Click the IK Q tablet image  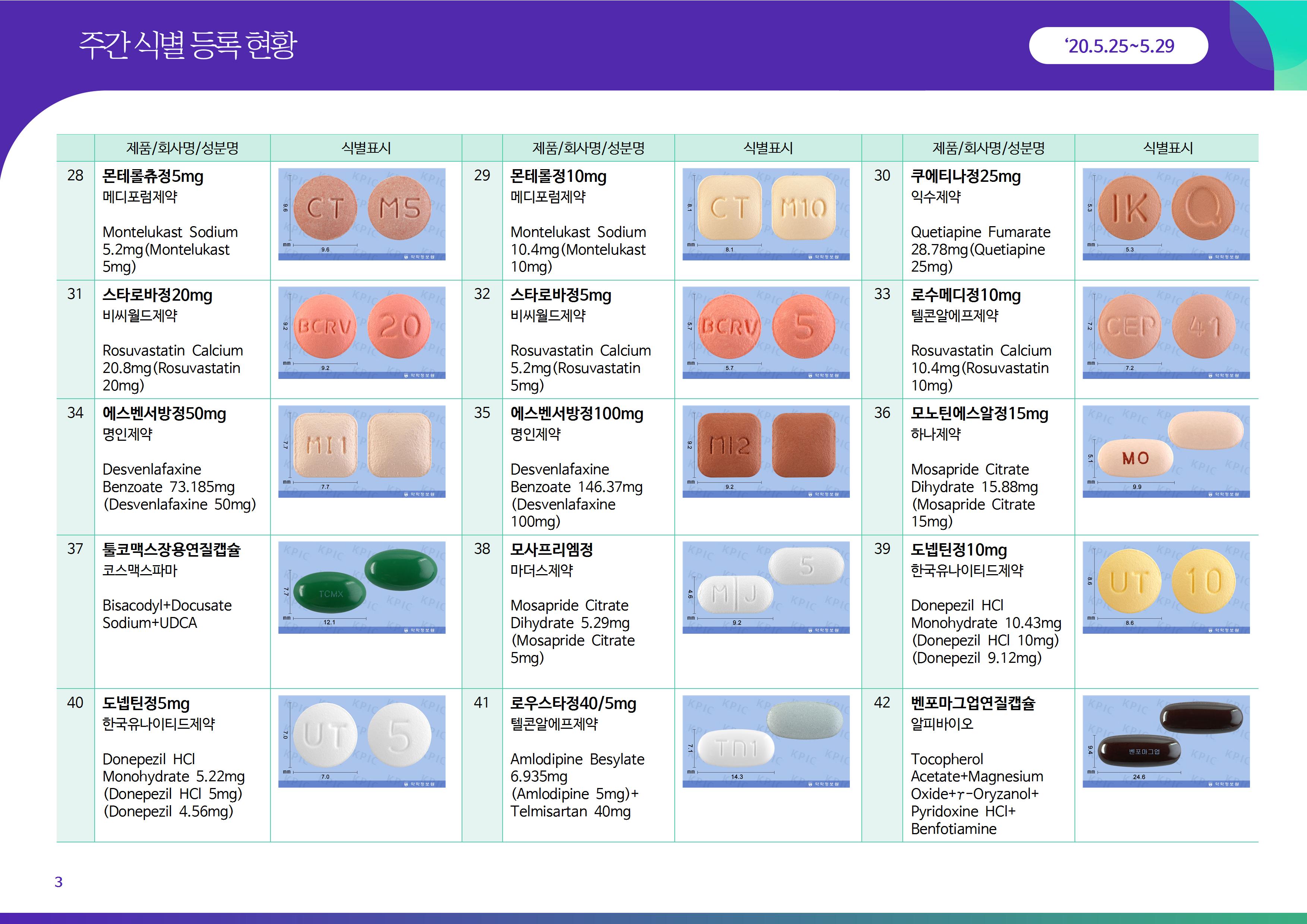(1166, 214)
